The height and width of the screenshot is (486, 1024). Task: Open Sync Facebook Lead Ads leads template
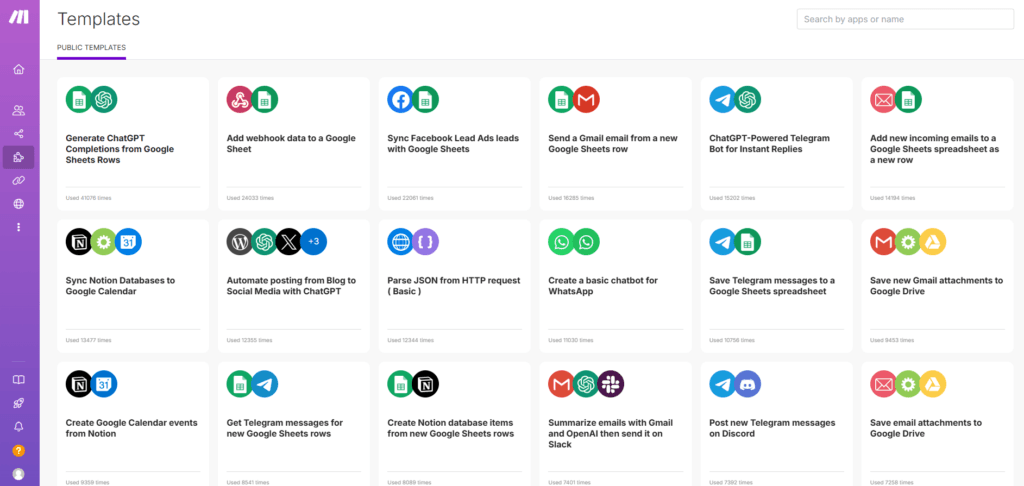coord(453,144)
